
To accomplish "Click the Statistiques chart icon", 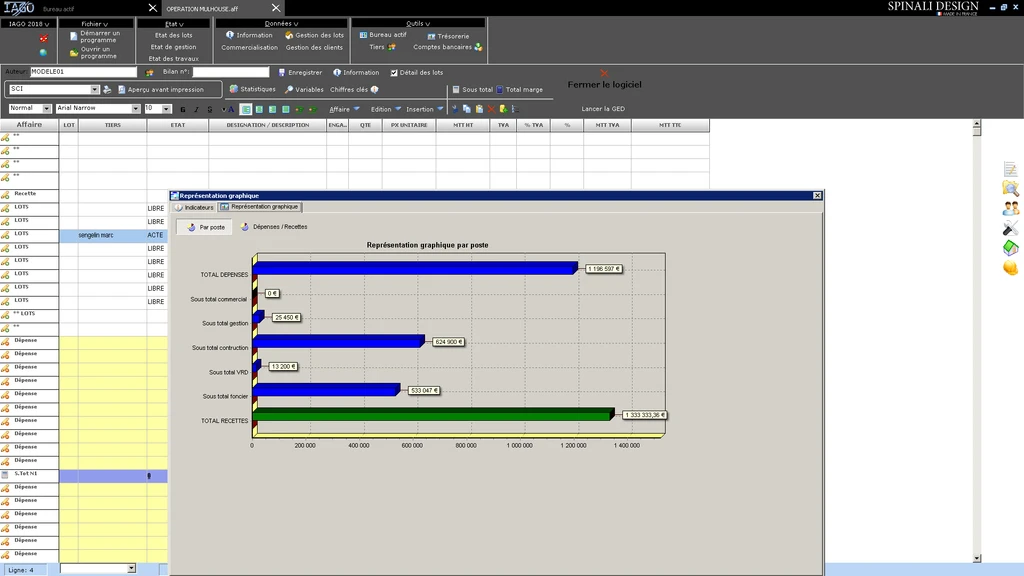I will click(x=233, y=89).
